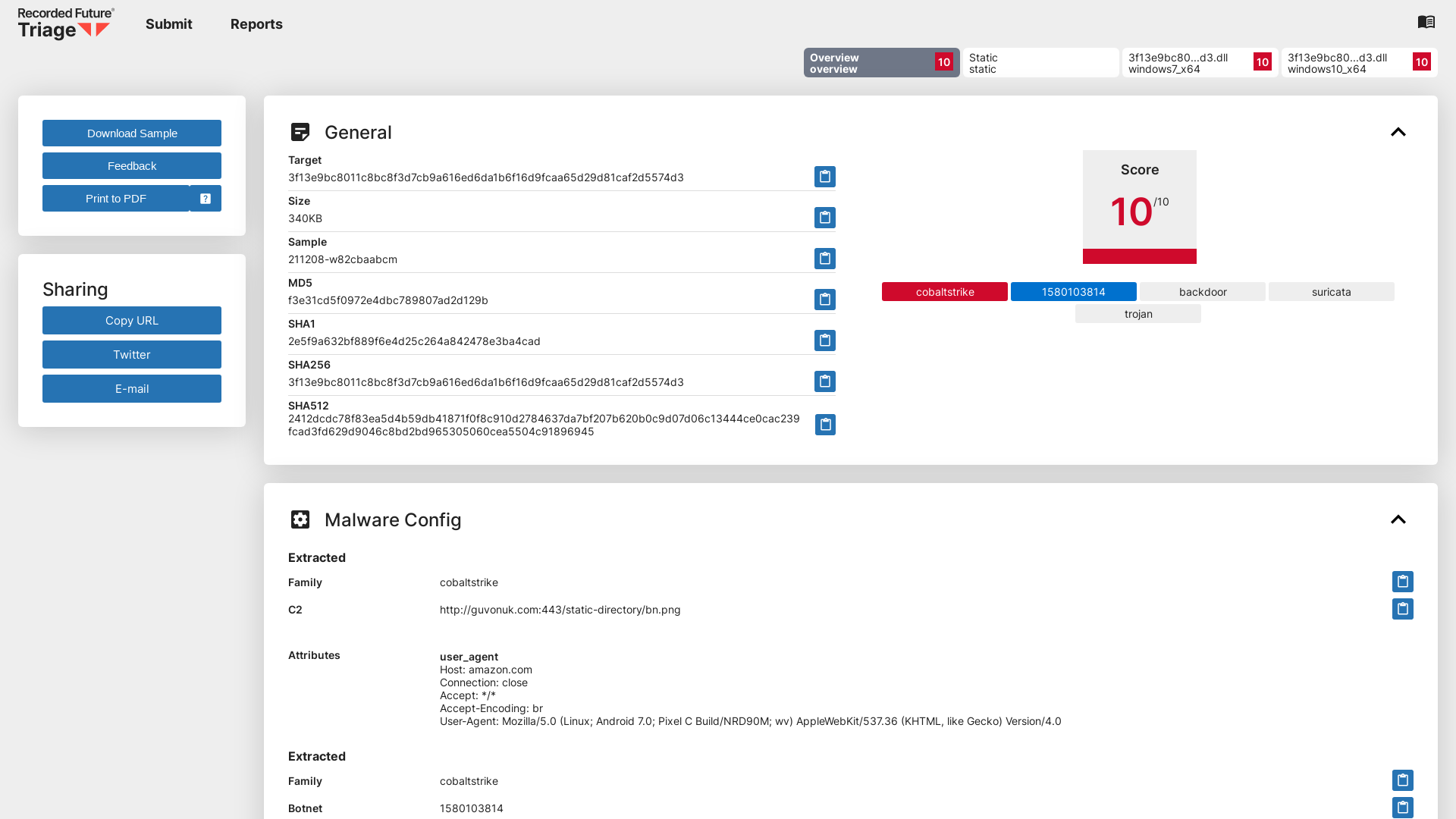Open the windows7_x64 analysis tab
Screen dimensions: 1456x819
coord(1200,63)
